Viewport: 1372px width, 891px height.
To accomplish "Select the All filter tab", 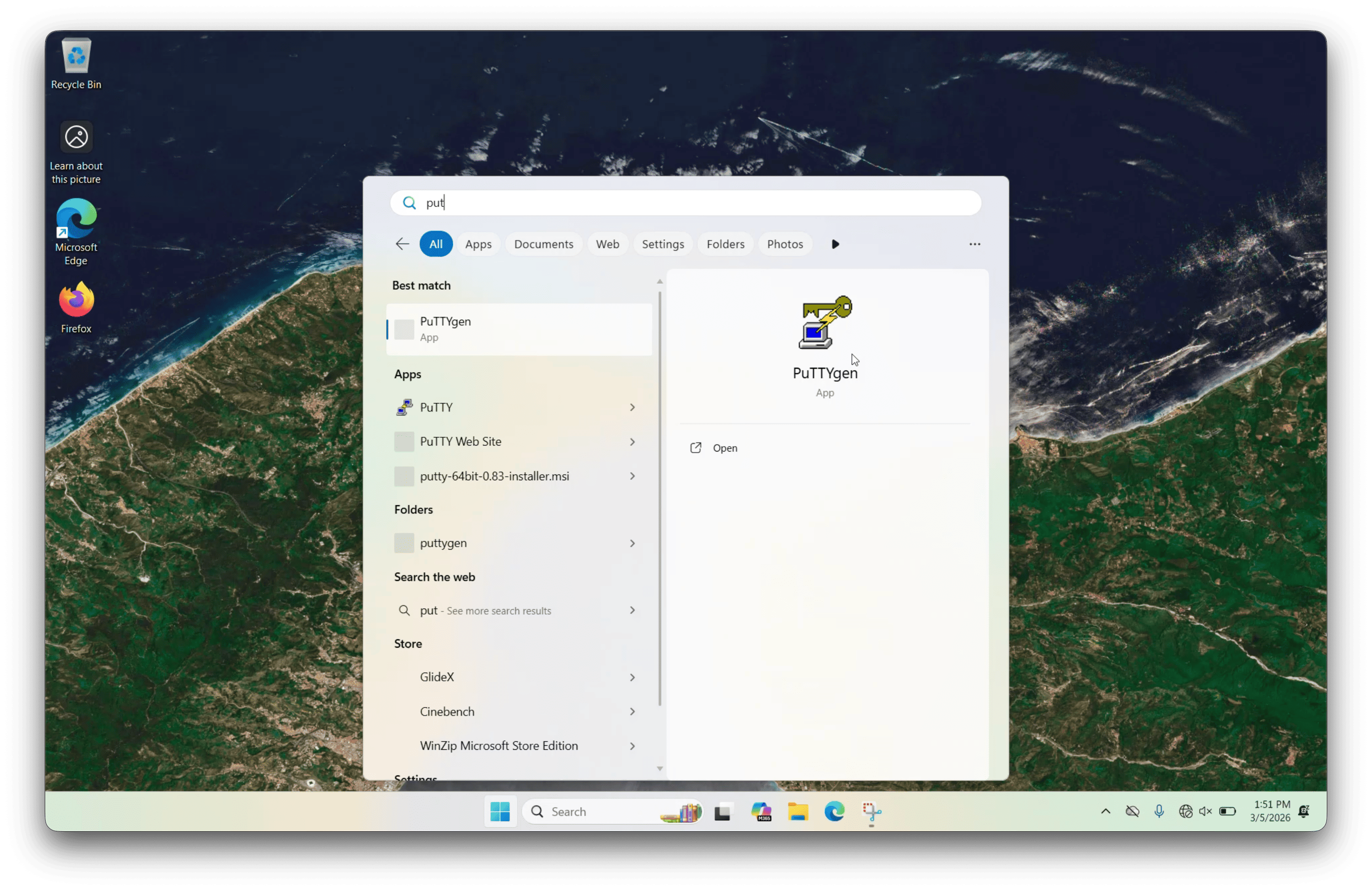I will pyautogui.click(x=436, y=245).
